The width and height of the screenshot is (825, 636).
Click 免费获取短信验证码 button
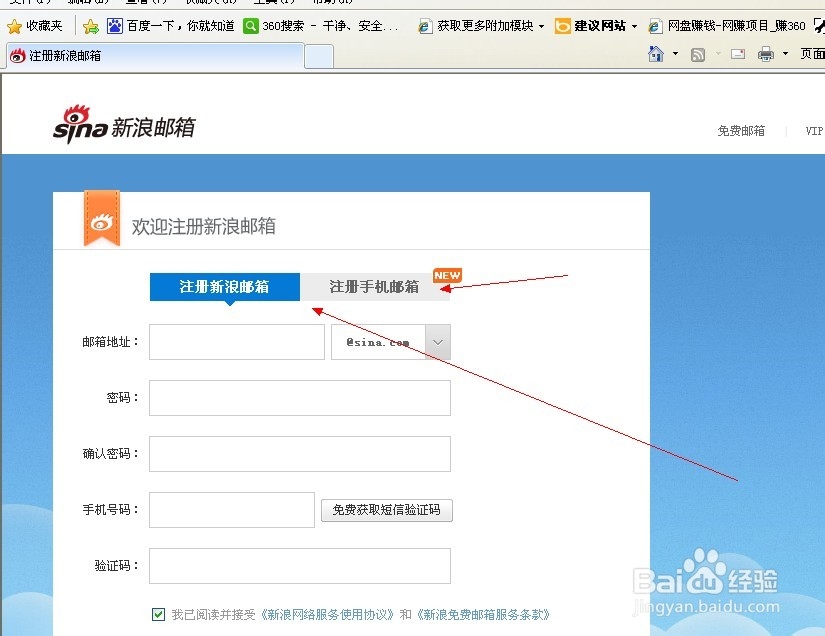(x=387, y=510)
